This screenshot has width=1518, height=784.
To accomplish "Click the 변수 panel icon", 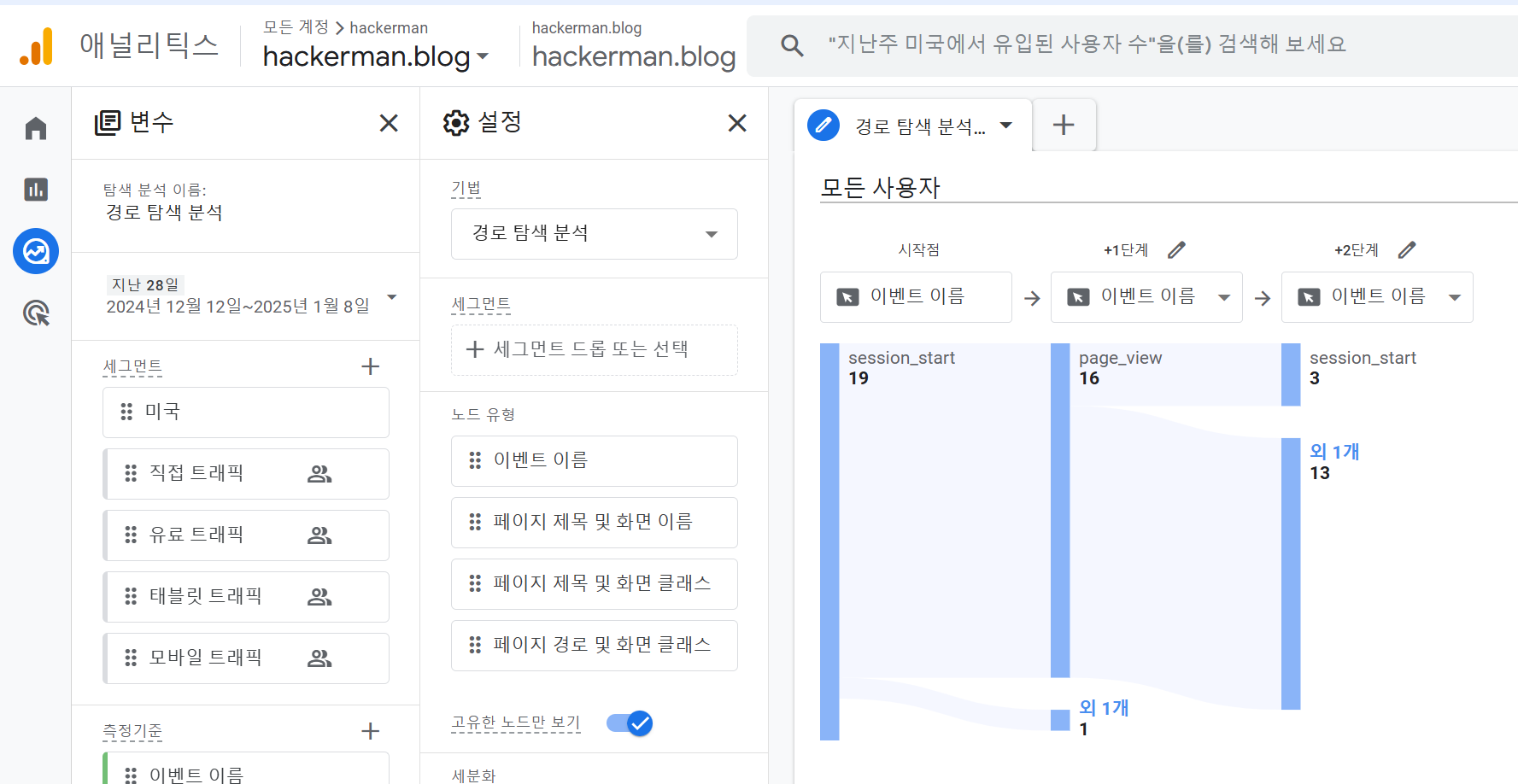I will (108, 123).
